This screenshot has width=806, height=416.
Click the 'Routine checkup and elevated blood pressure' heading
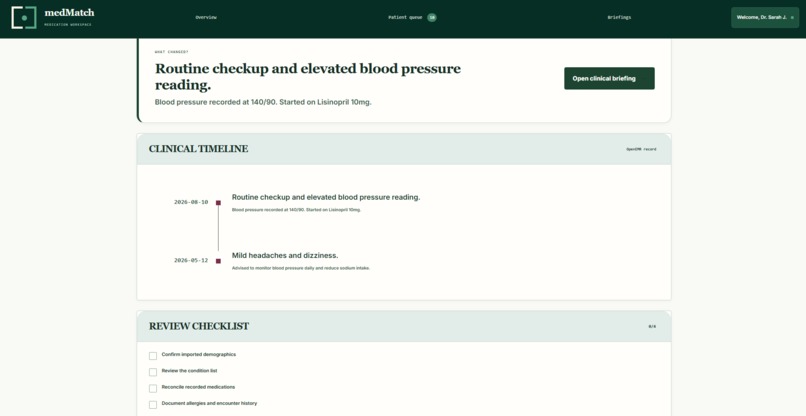click(308, 77)
